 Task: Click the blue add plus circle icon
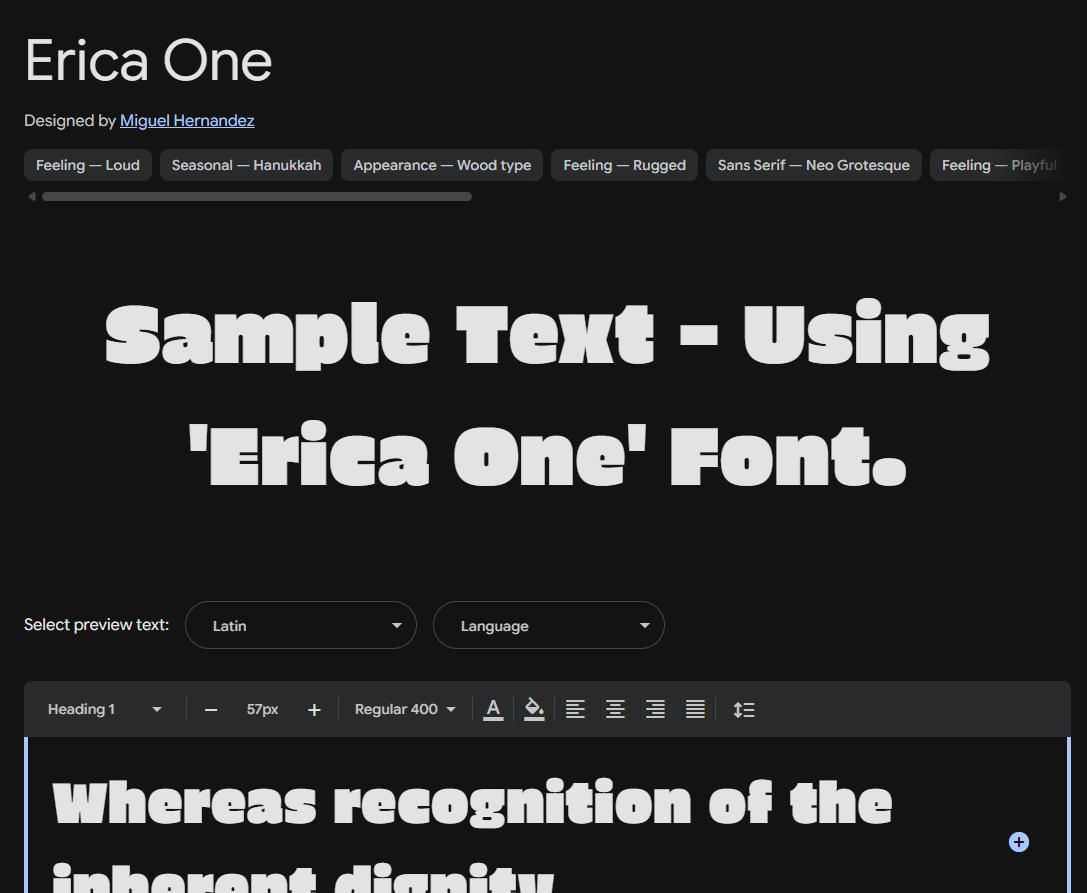click(1018, 842)
